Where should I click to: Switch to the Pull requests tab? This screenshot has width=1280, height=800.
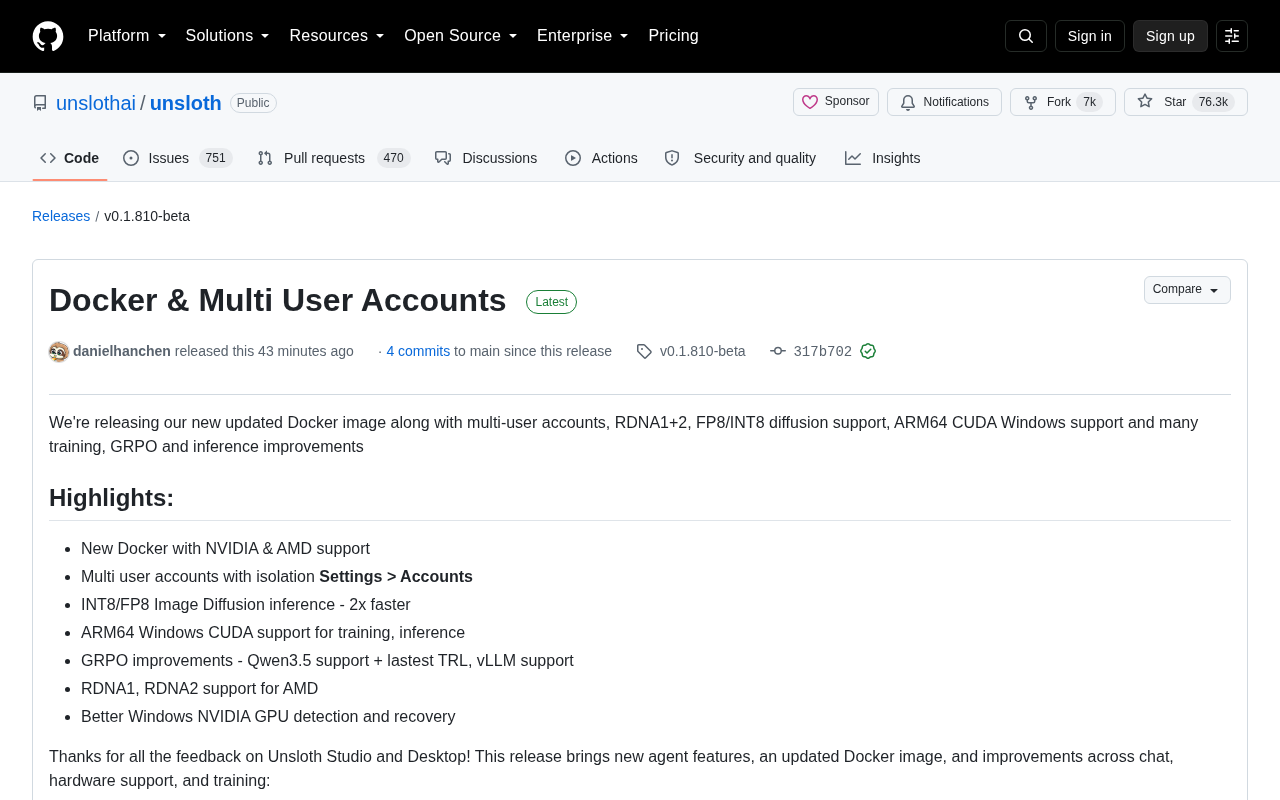pos(334,158)
